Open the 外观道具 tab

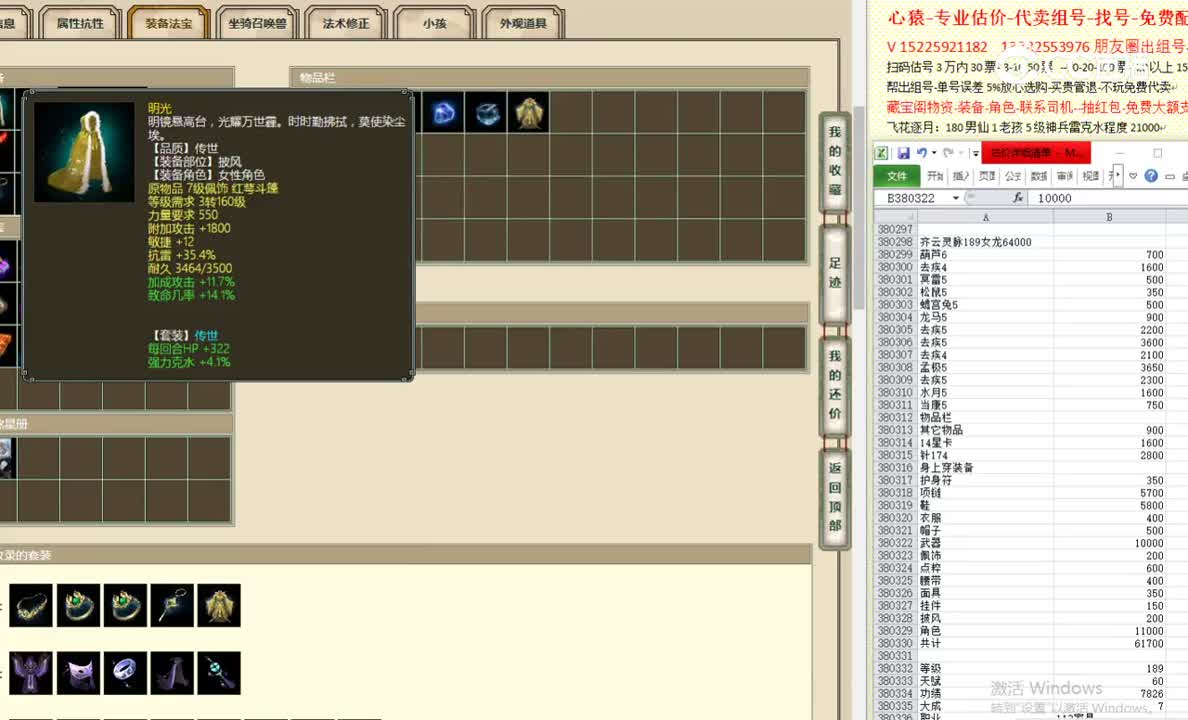[523, 23]
